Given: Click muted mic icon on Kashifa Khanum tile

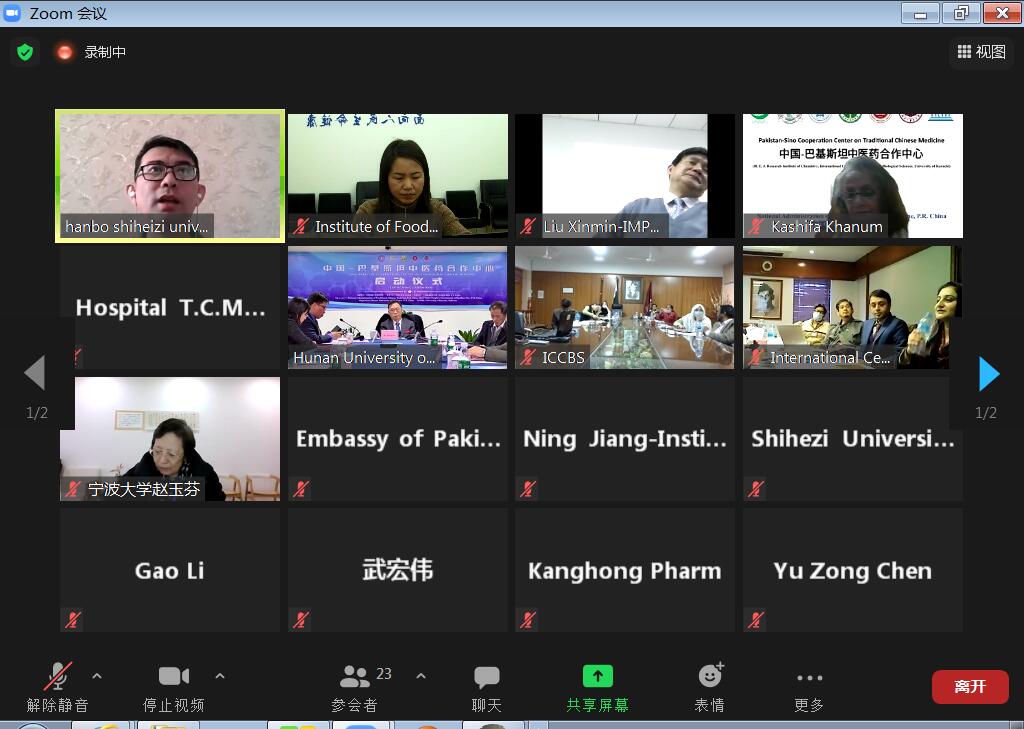Looking at the screenshot, I should click(756, 227).
